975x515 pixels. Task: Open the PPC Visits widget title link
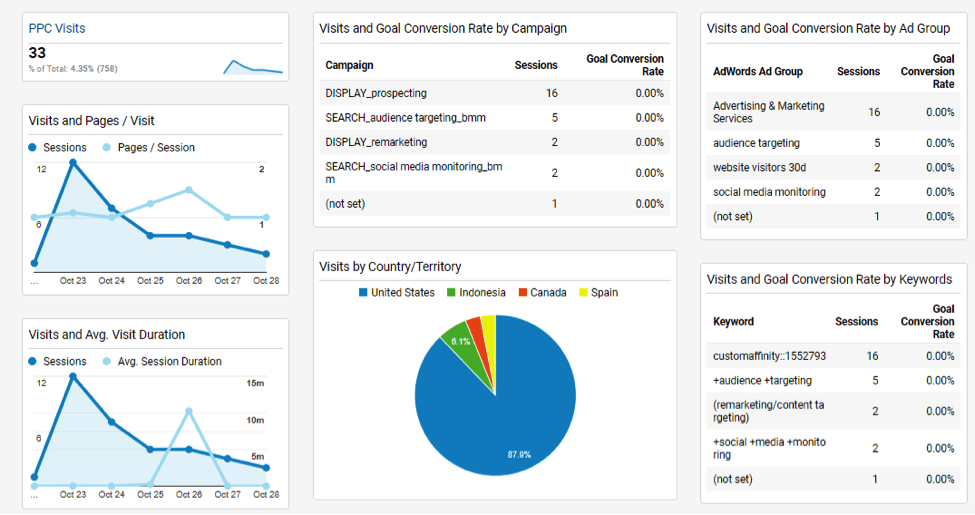[57, 29]
